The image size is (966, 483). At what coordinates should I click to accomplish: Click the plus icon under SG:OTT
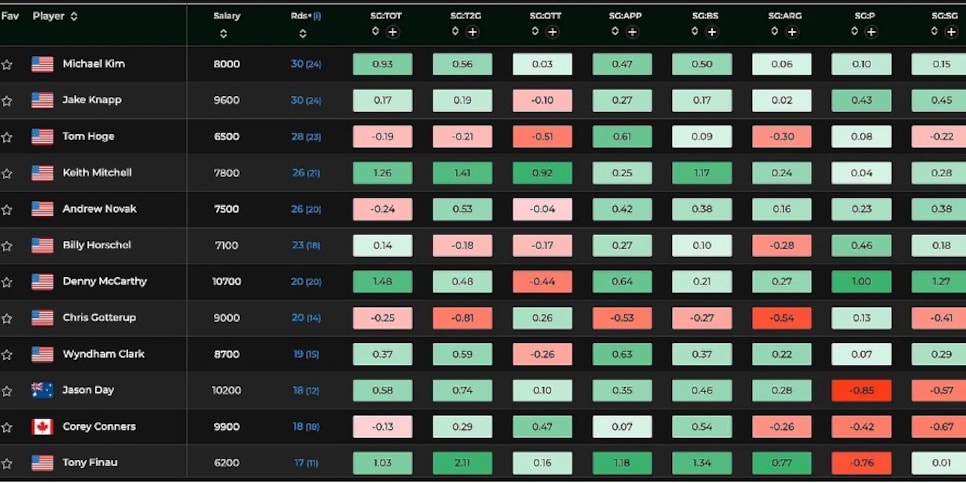(552, 32)
